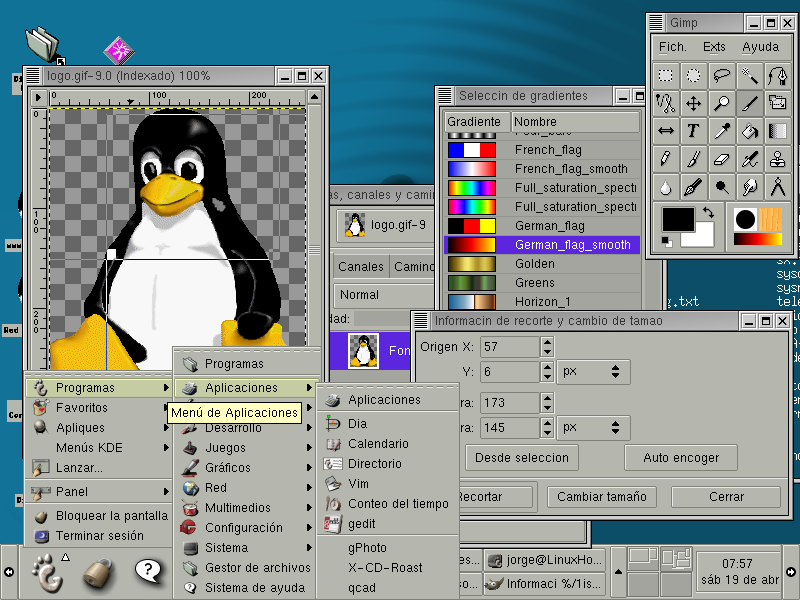Select the Golden gradient

click(x=542, y=264)
